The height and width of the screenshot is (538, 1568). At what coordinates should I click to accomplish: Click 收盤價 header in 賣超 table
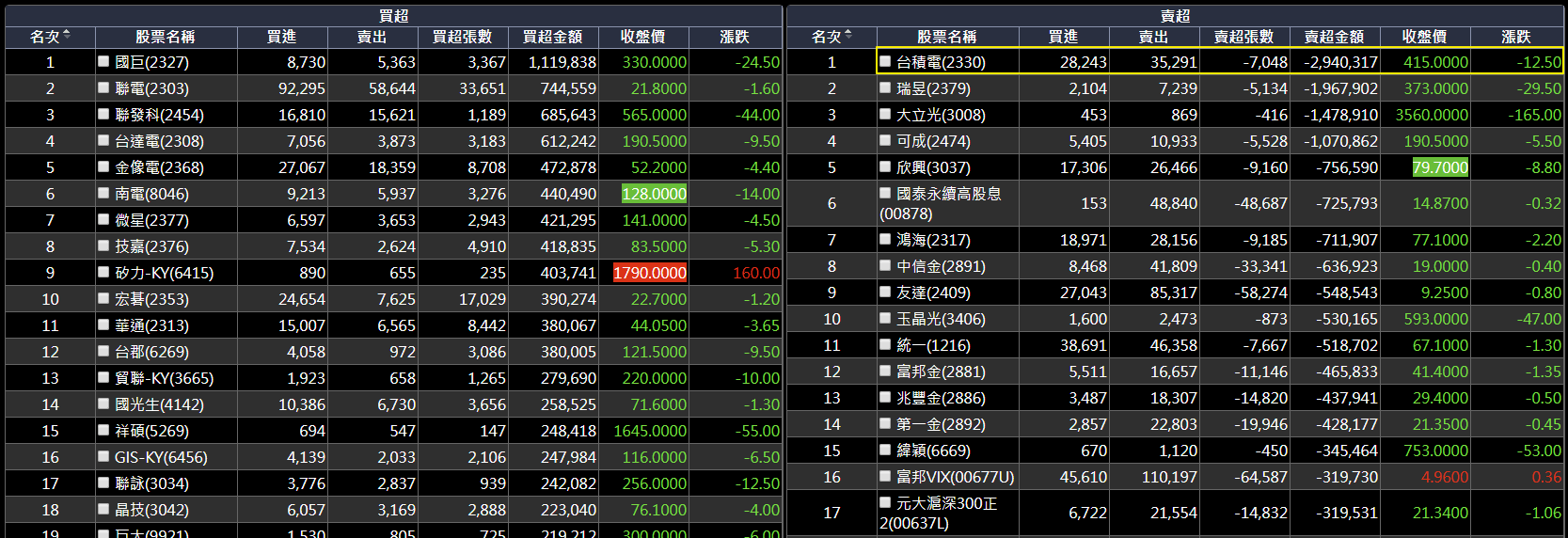[1425, 37]
